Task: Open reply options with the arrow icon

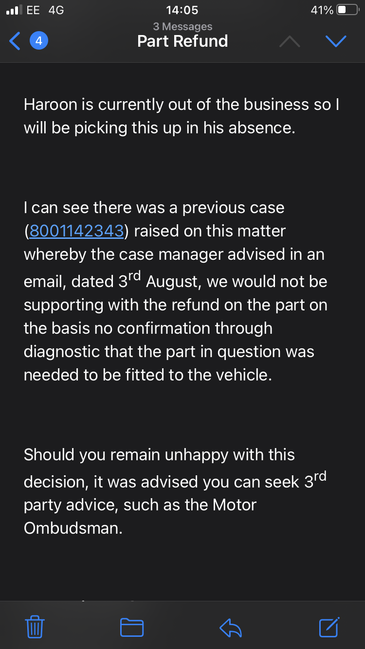Action: click(231, 627)
